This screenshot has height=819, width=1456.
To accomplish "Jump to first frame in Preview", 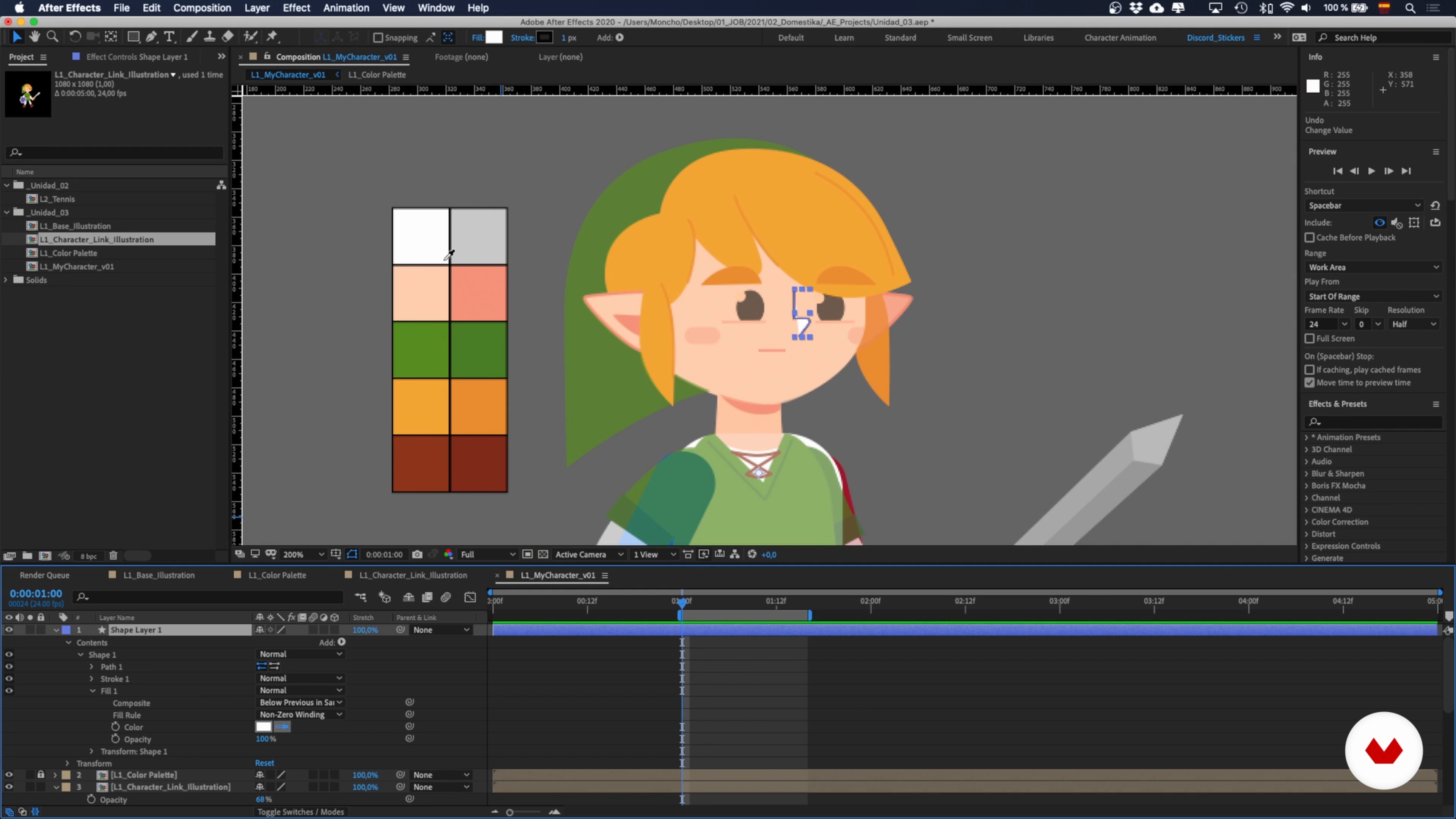I will (x=1337, y=171).
